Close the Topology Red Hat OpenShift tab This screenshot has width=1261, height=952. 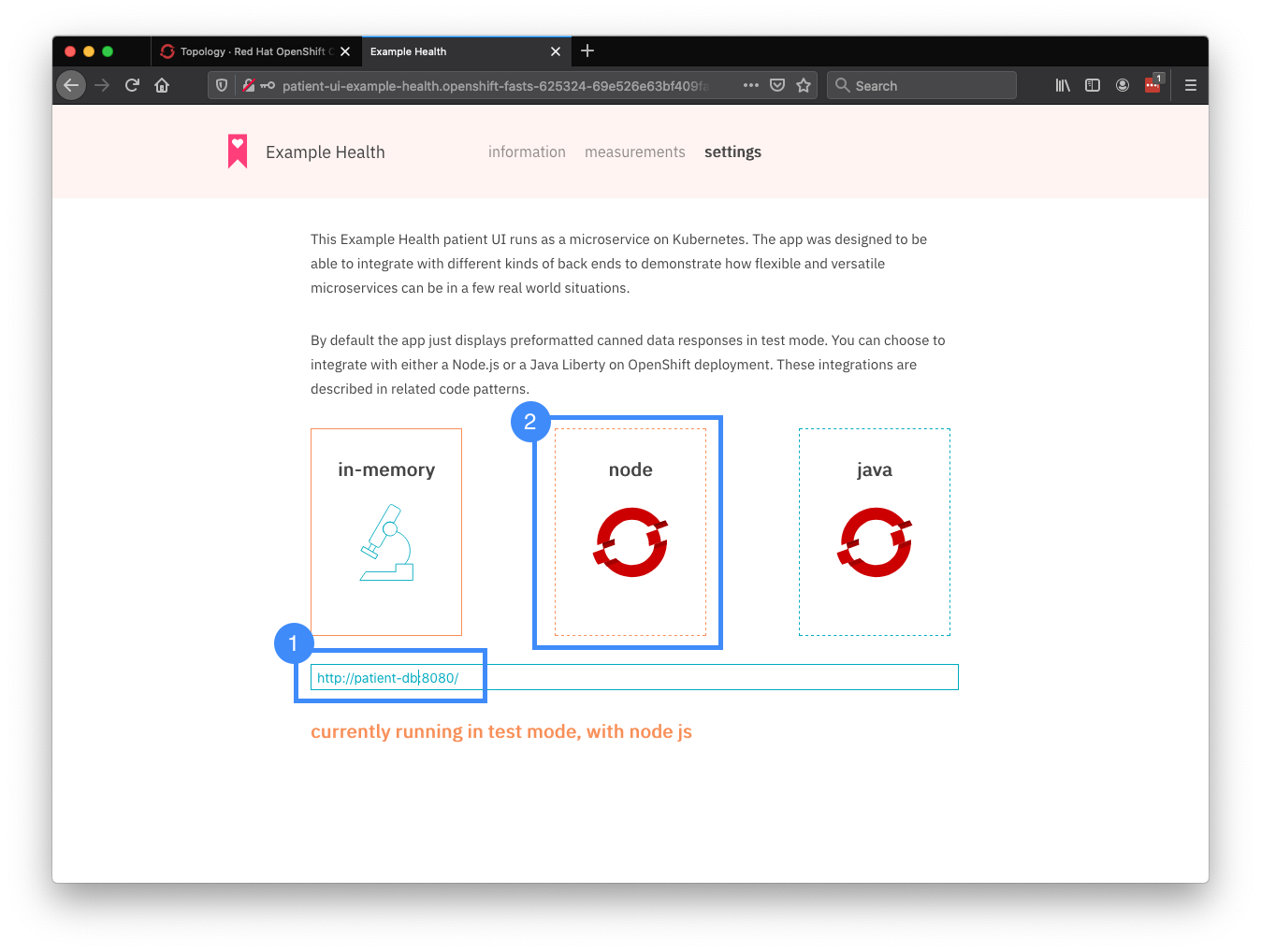[345, 51]
